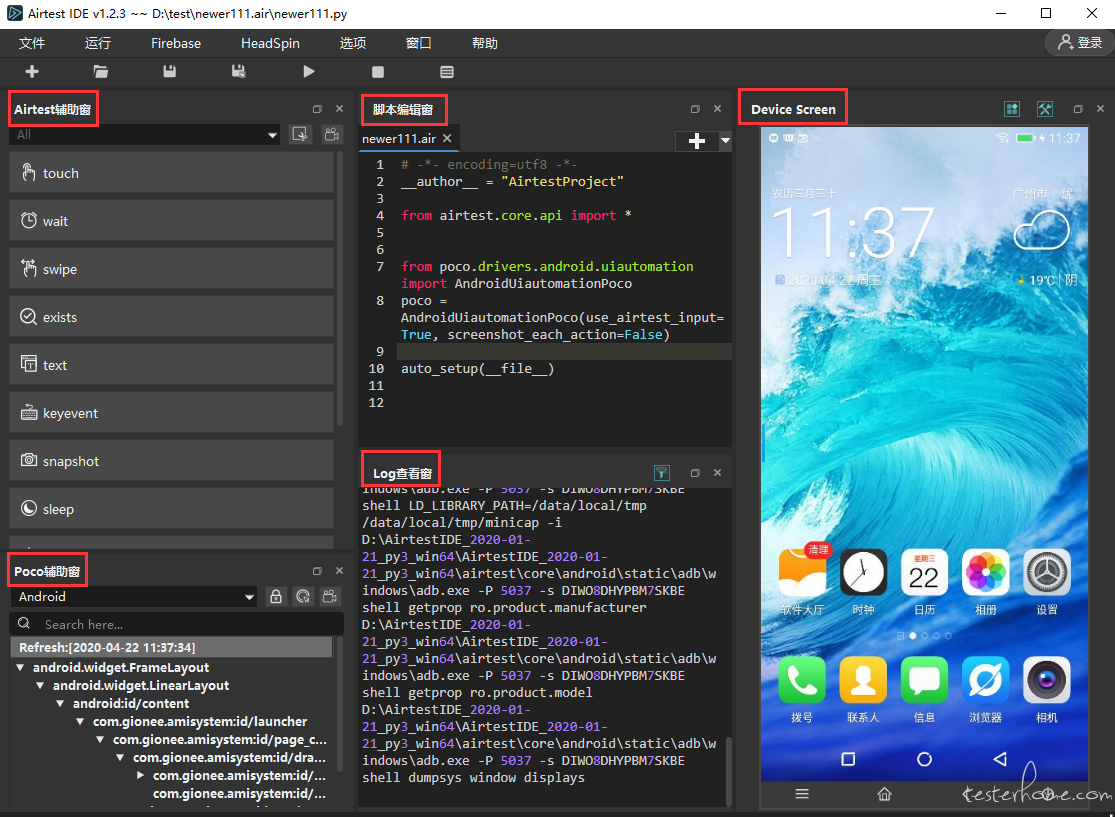Image resolution: width=1115 pixels, height=817 pixels.
Task: Open a script folder from the toolbar
Action: (101, 71)
